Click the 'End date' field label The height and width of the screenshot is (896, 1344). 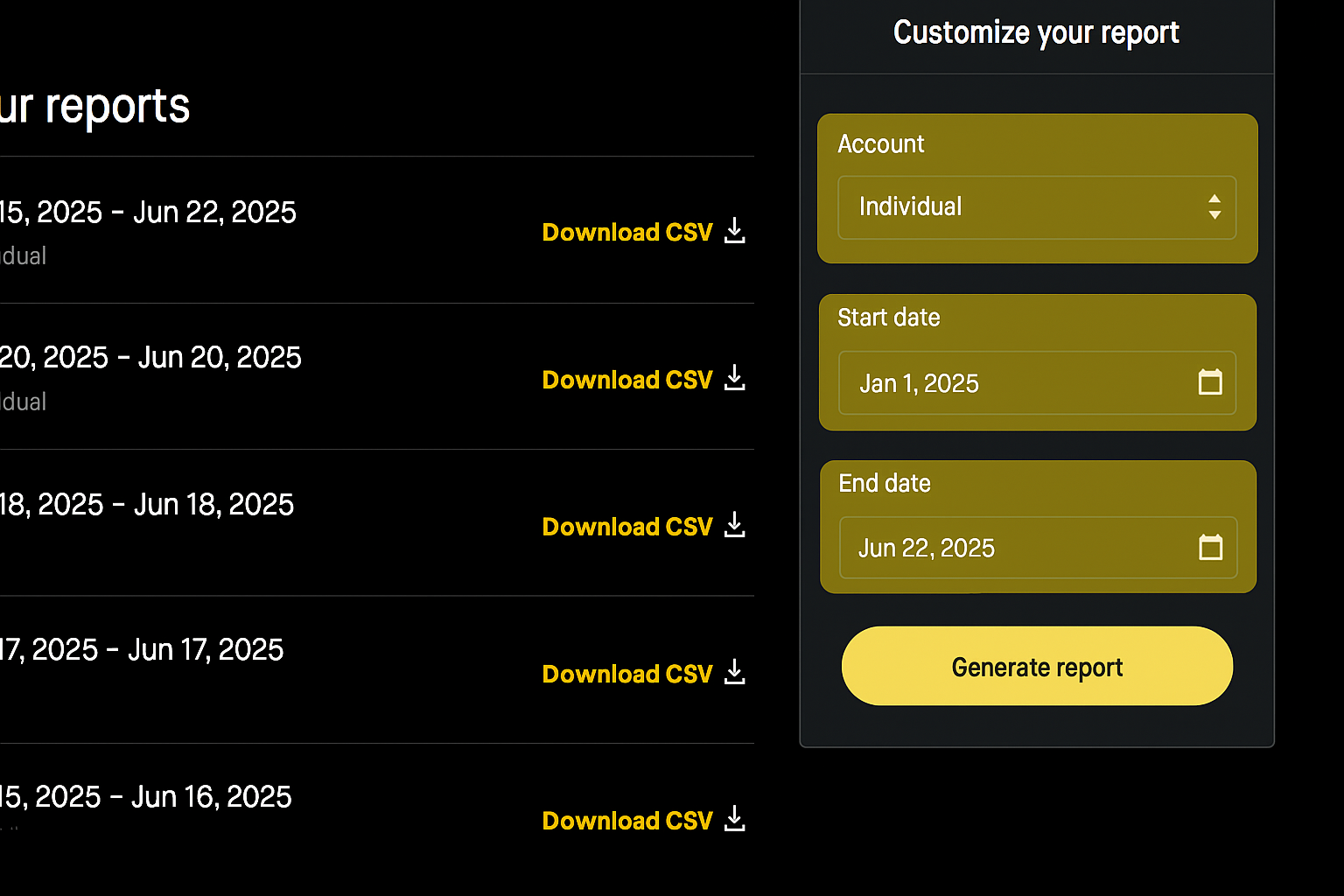coord(885,484)
